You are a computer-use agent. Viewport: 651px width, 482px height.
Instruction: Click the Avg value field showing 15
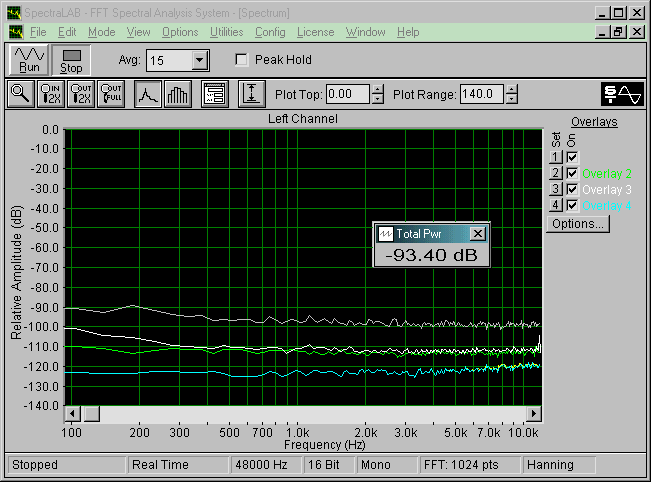[x=169, y=61]
